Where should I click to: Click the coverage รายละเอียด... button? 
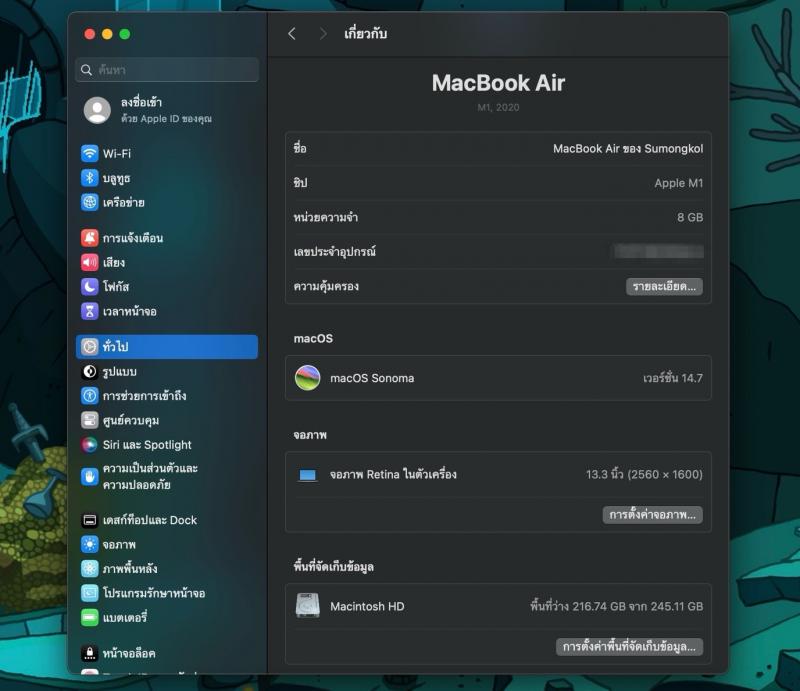tap(664, 286)
